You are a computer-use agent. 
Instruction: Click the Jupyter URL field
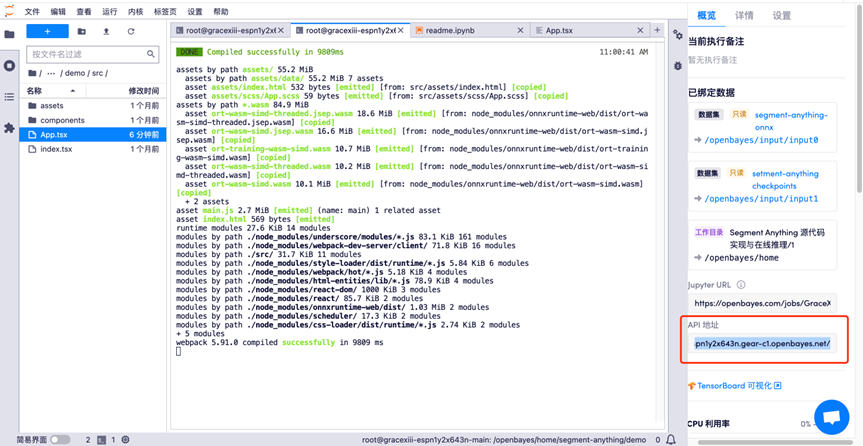(762, 303)
